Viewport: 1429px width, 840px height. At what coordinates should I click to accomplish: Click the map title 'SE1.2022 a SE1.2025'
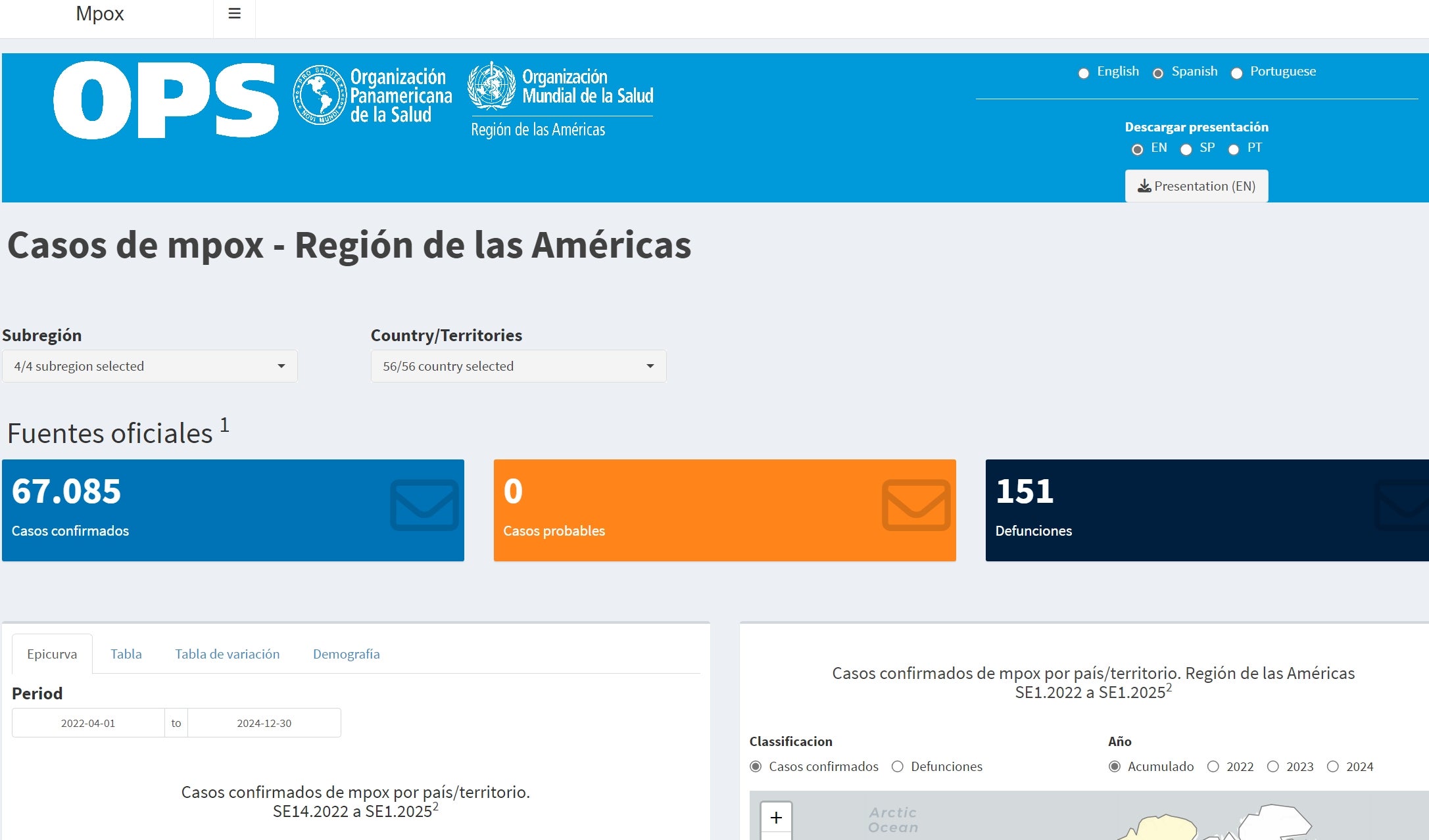pos(1093,692)
